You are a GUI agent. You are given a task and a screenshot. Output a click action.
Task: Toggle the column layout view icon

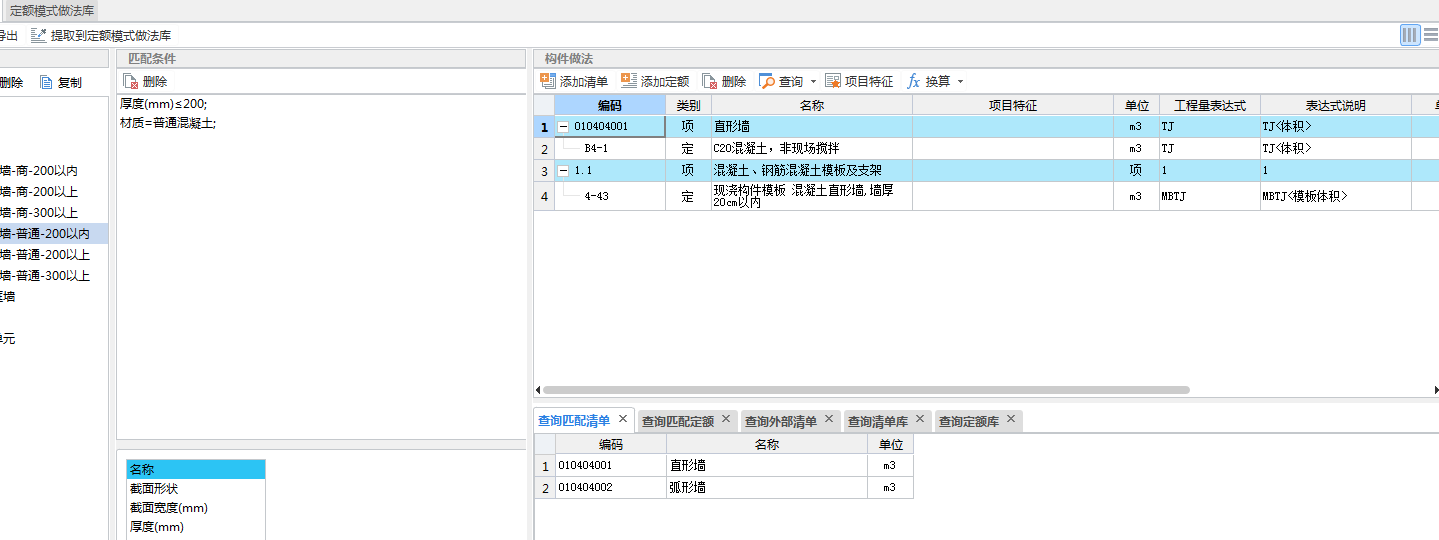[x=1410, y=35]
